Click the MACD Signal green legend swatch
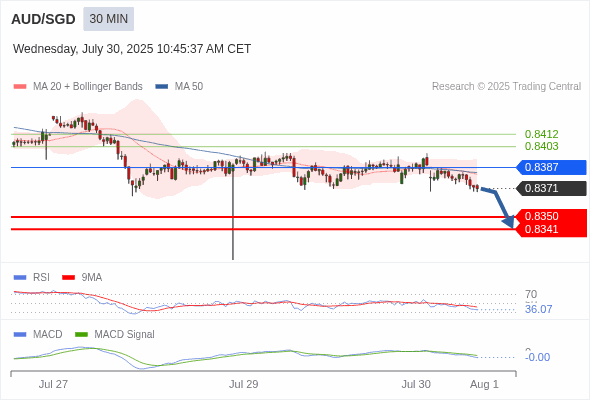Image resolution: width=590 pixels, height=400 pixels. (81, 335)
